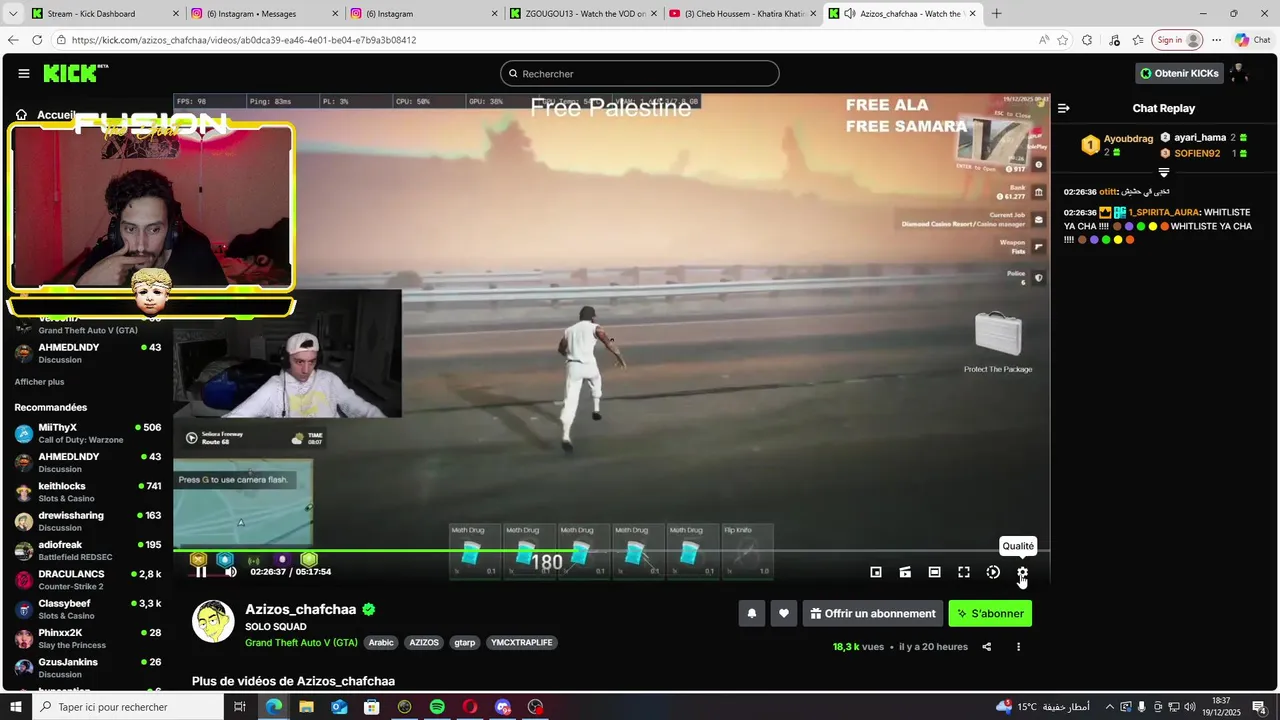Open the drewissharing recommended channel
Viewport: 1280px width, 720px height.
tap(88, 521)
